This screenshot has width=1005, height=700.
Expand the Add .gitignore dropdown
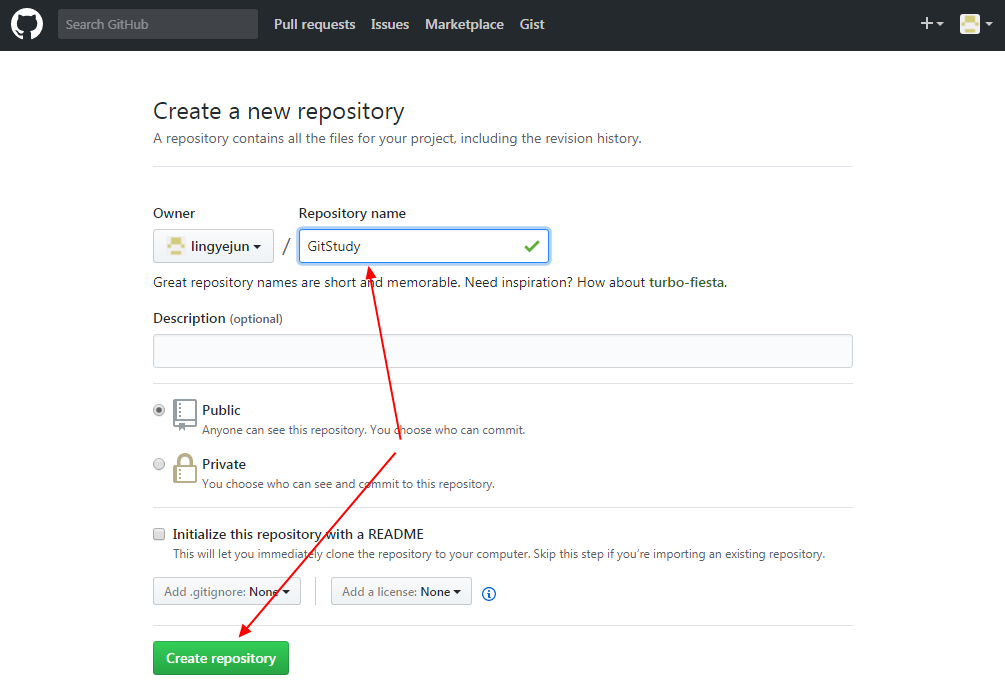tap(227, 591)
